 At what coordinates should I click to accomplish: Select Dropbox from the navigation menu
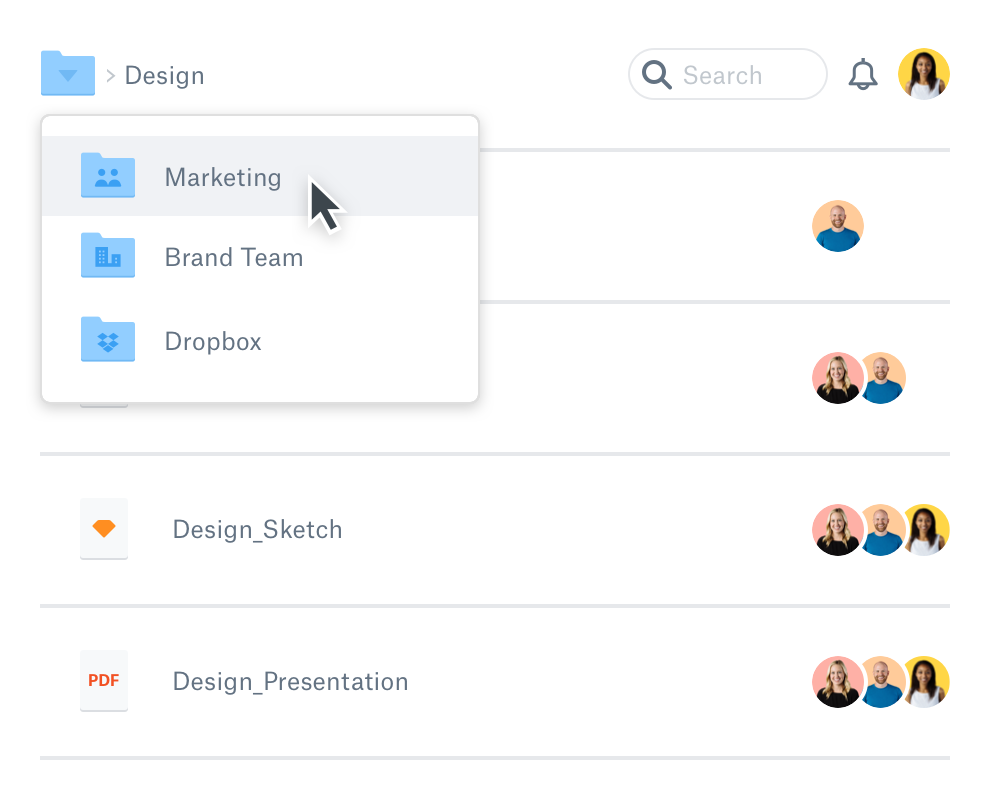coord(212,341)
